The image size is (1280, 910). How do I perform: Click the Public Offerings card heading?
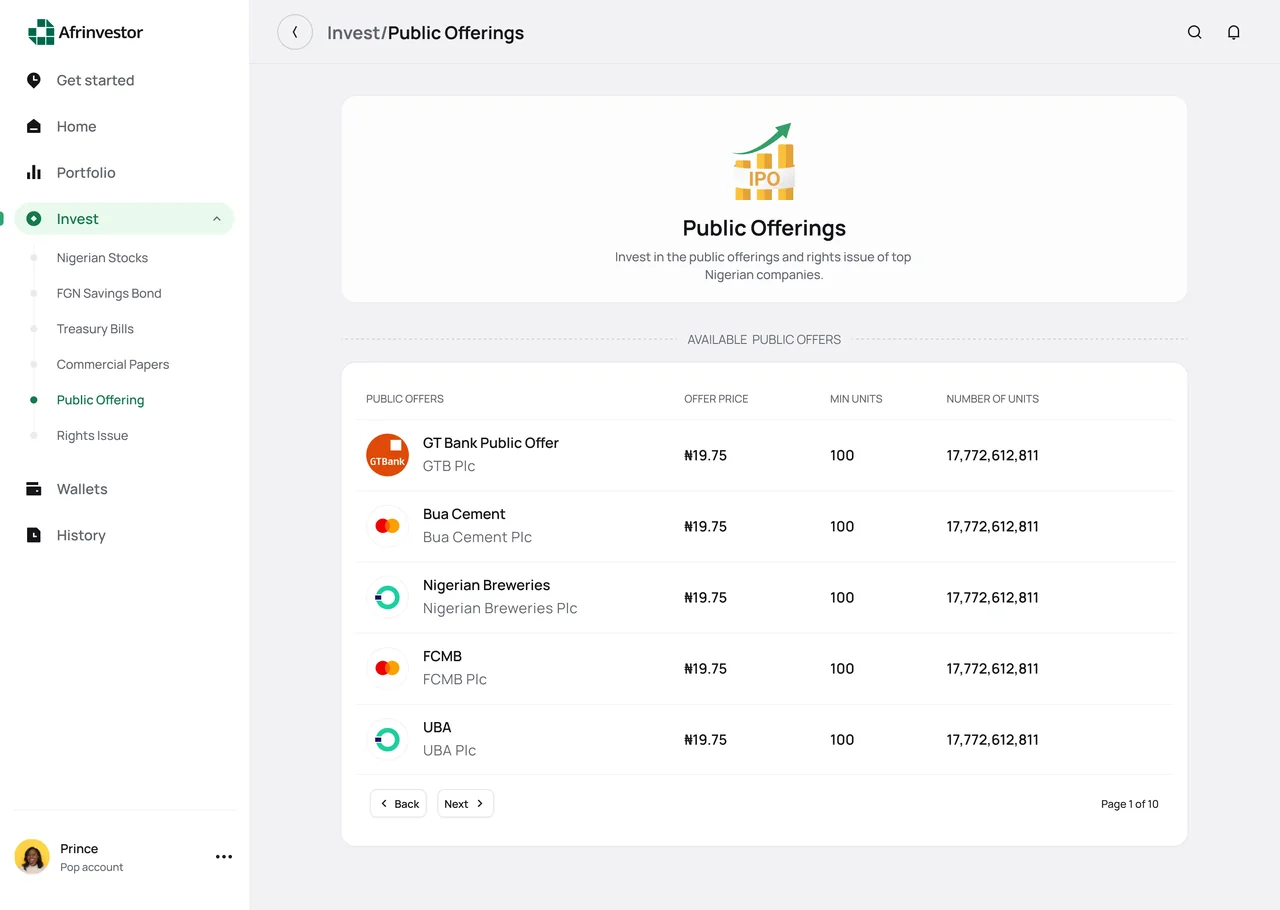pyautogui.click(x=764, y=228)
